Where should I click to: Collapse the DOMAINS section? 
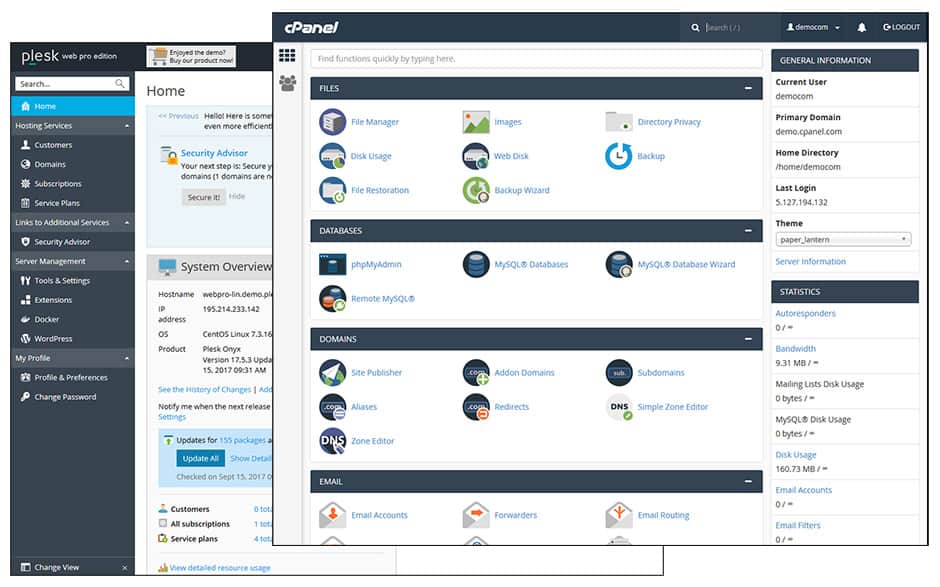tap(748, 339)
